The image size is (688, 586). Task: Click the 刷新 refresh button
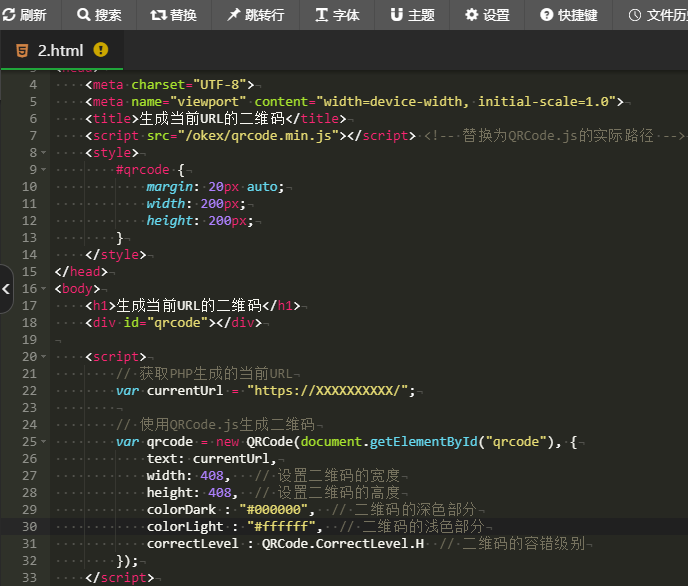25,15
